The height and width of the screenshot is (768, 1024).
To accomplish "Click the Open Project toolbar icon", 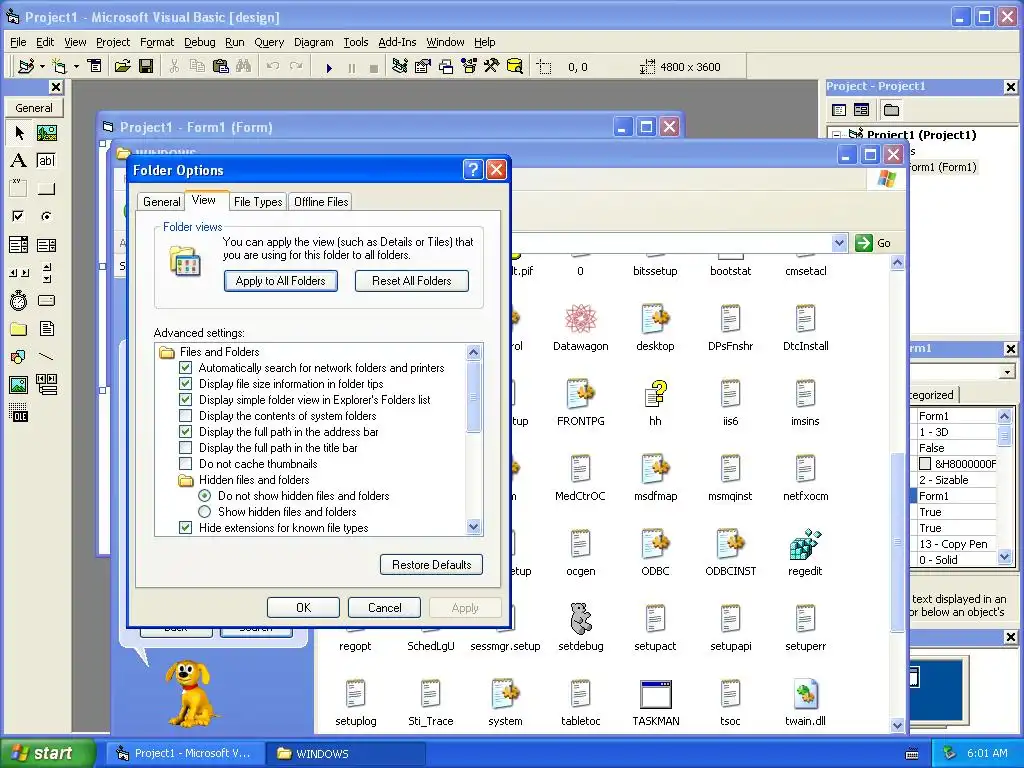I will point(122,66).
